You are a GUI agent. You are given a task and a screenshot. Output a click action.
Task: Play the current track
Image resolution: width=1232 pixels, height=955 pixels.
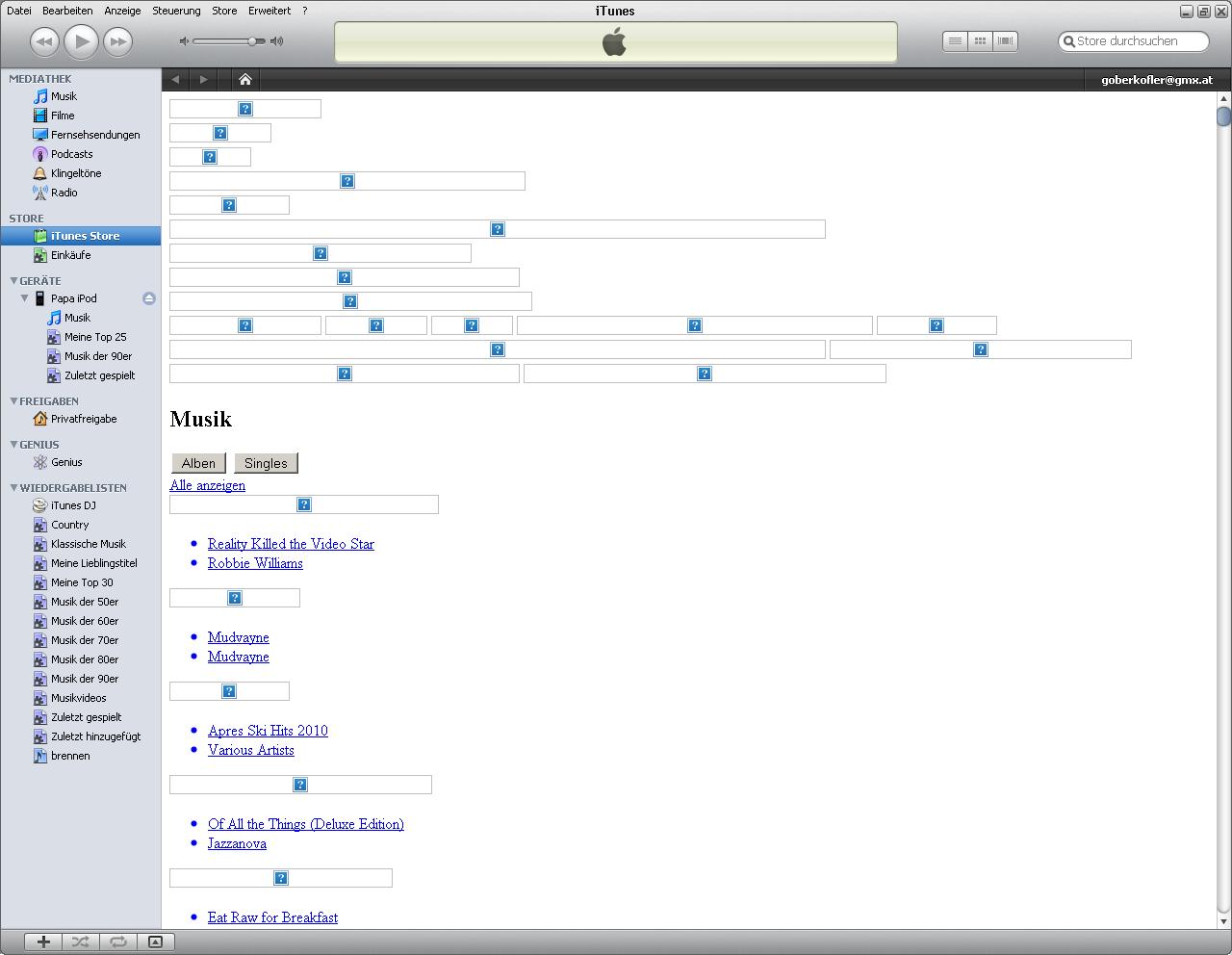82,41
